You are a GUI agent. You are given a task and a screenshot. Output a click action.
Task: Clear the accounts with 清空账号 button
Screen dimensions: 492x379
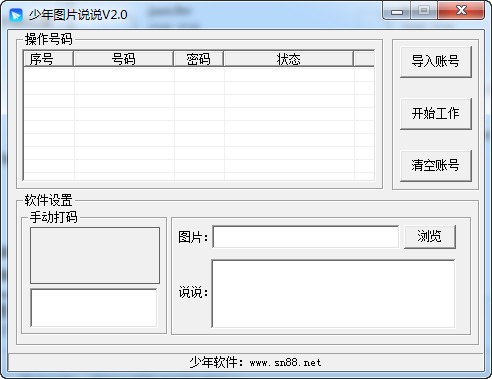[x=436, y=166]
